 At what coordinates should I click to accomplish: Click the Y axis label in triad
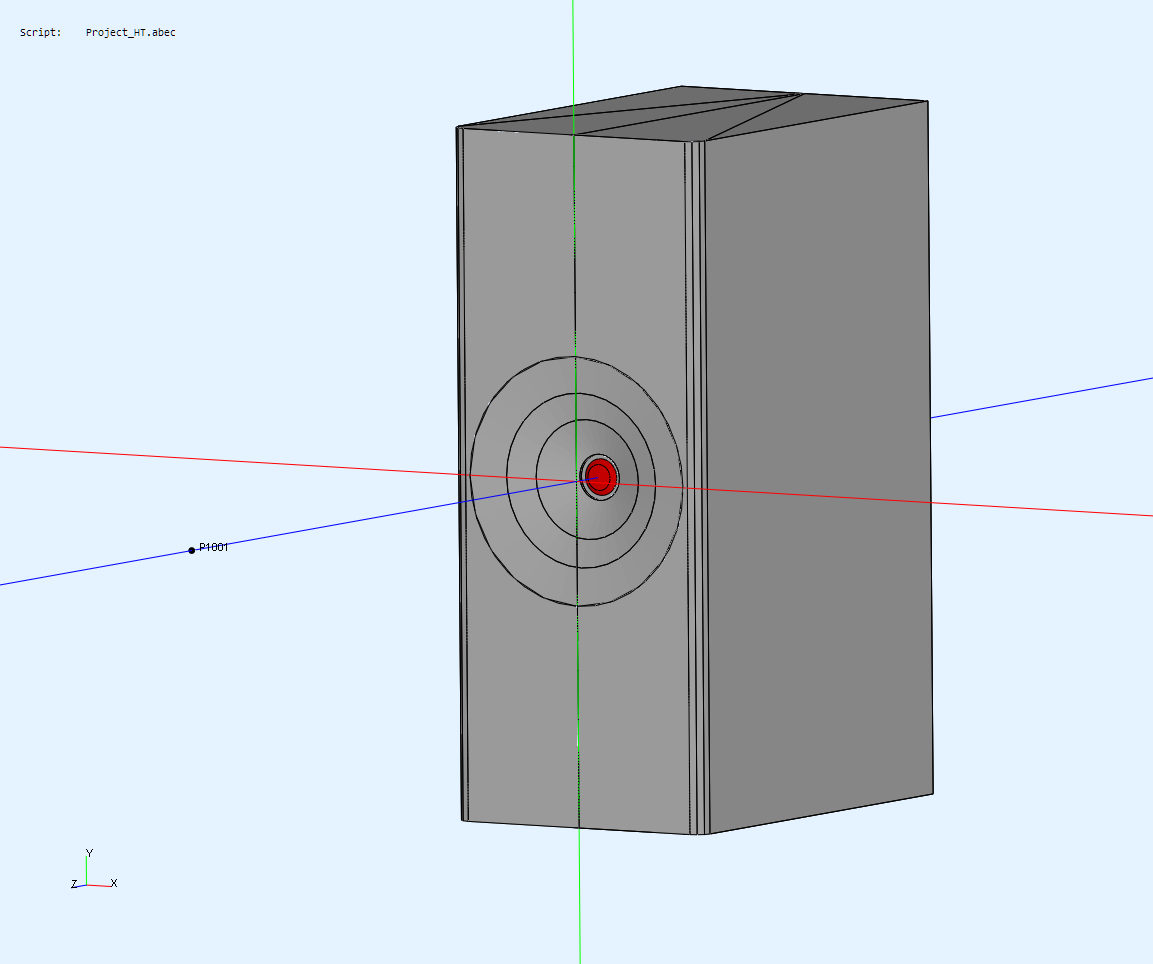tap(89, 853)
